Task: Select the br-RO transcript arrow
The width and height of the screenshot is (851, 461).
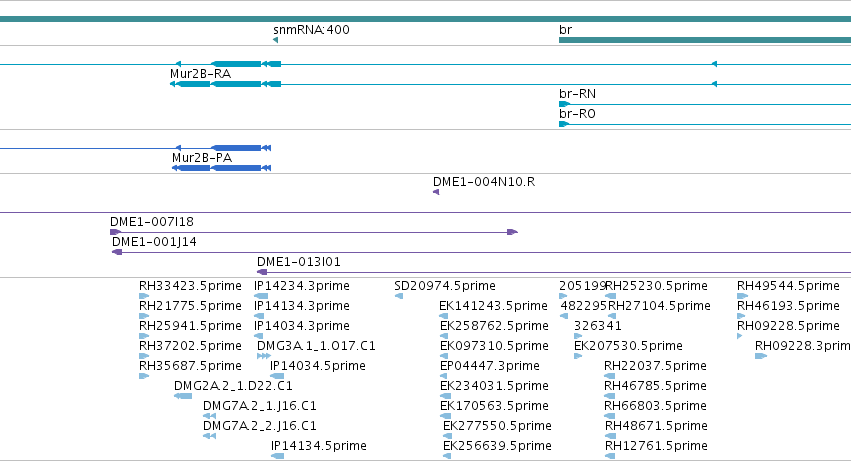Action: point(564,124)
